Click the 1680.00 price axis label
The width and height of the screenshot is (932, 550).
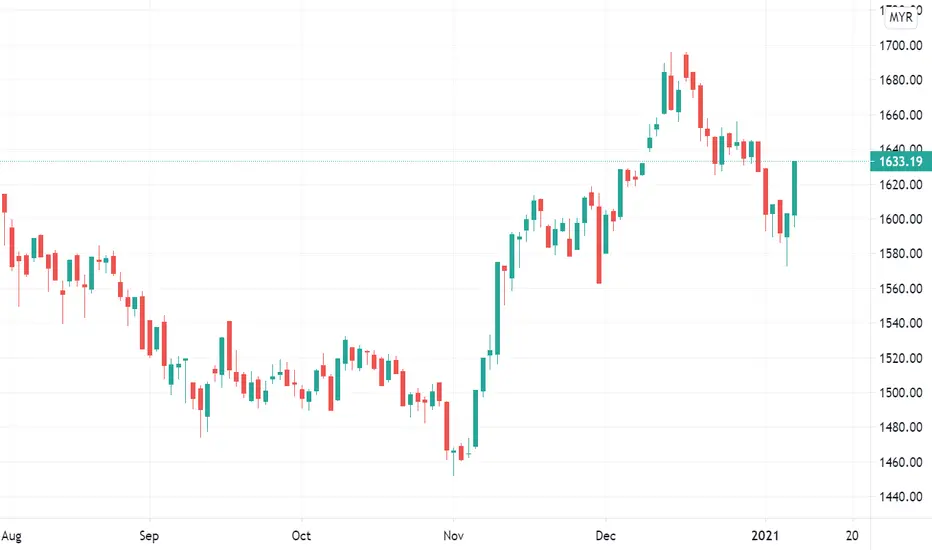(x=900, y=80)
